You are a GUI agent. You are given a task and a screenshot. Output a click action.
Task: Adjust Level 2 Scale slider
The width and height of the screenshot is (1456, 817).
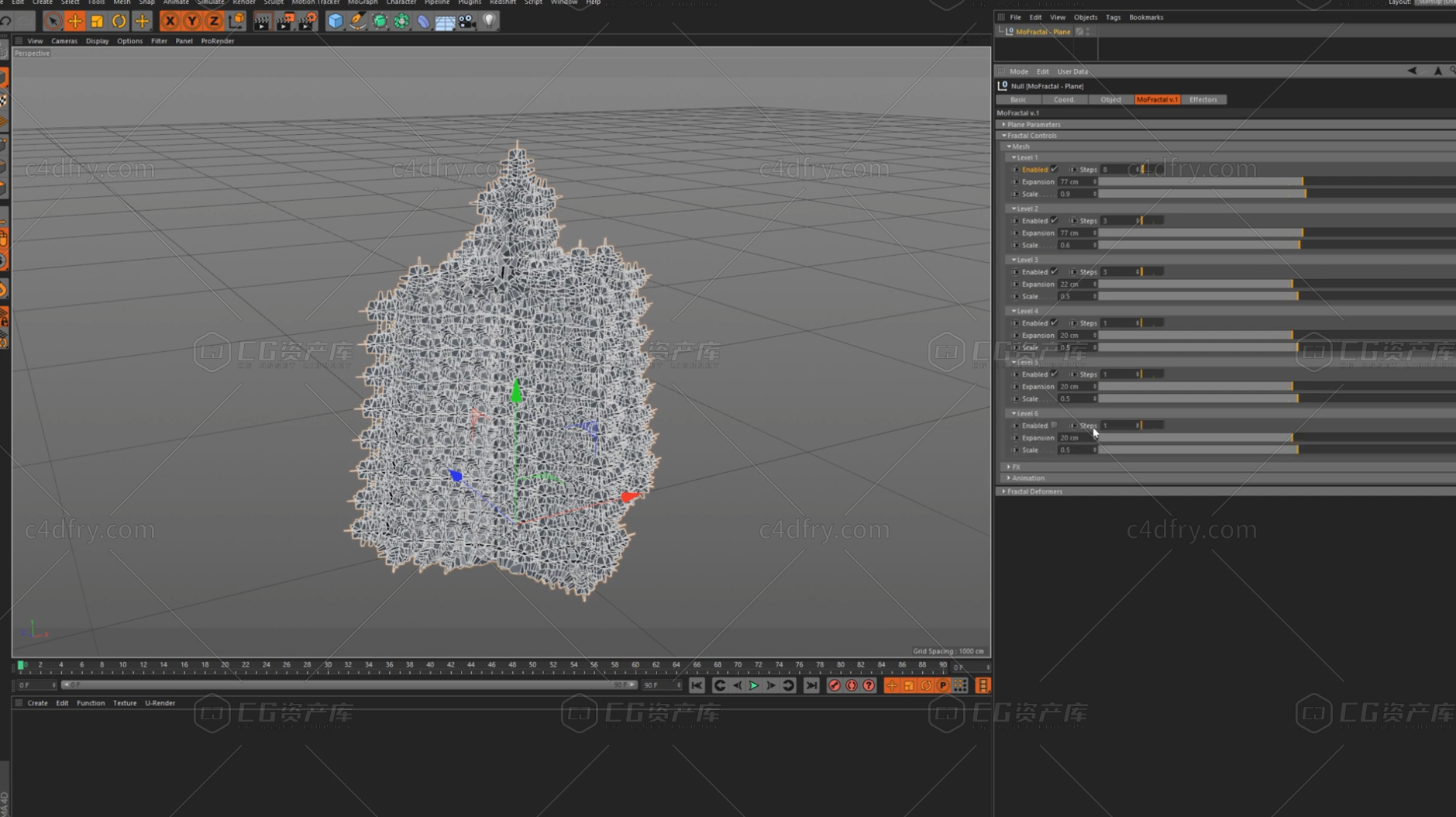1277,245
